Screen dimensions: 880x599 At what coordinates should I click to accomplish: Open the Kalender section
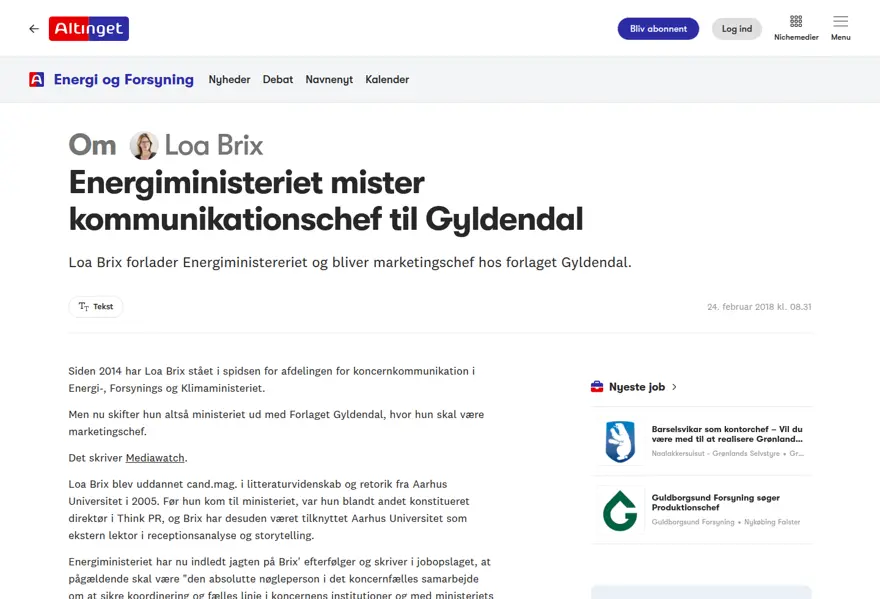[x=387, y=79]
